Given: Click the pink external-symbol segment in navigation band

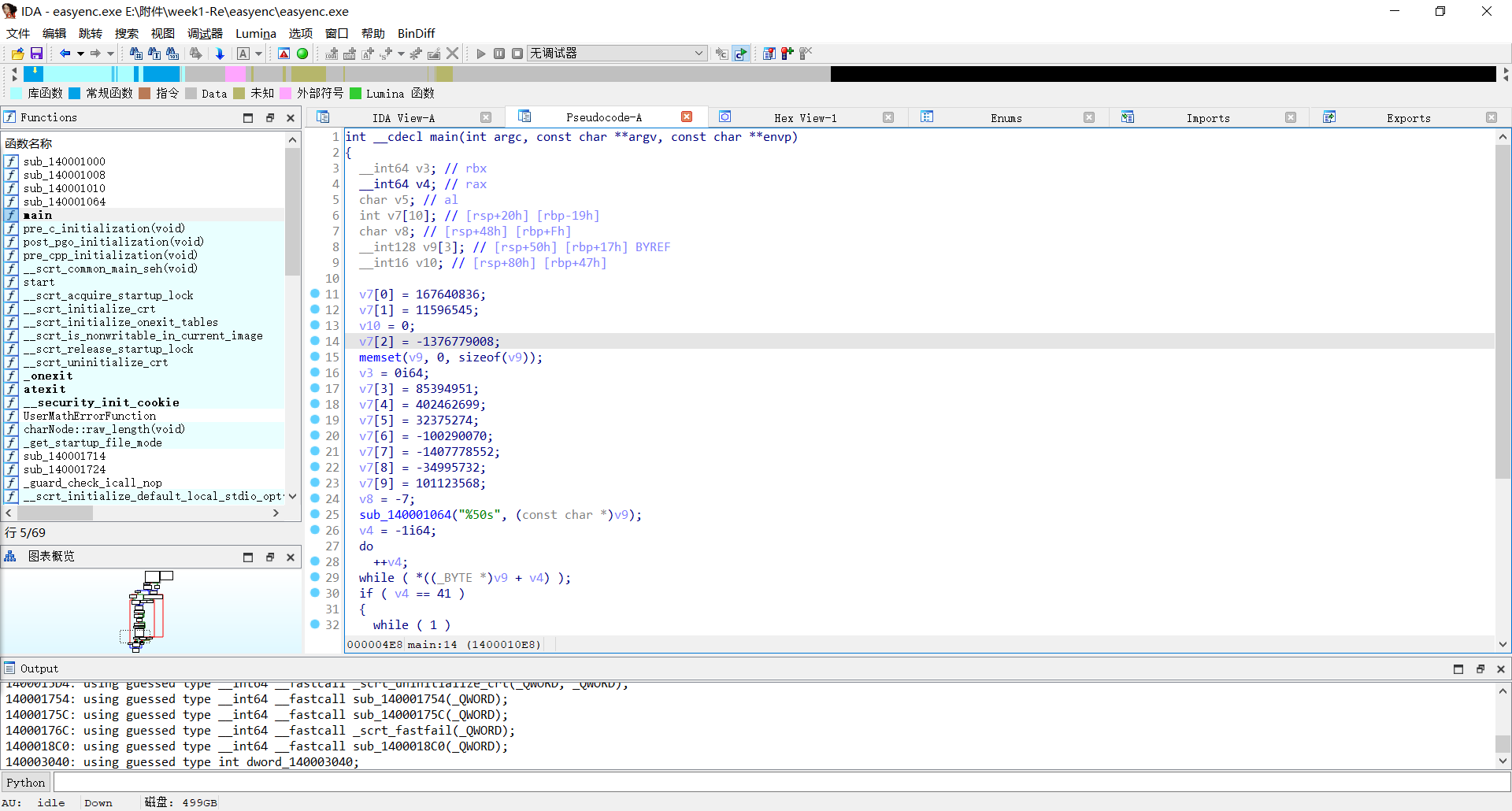Looking at the screenshot, I should click(x=235, y=74).
